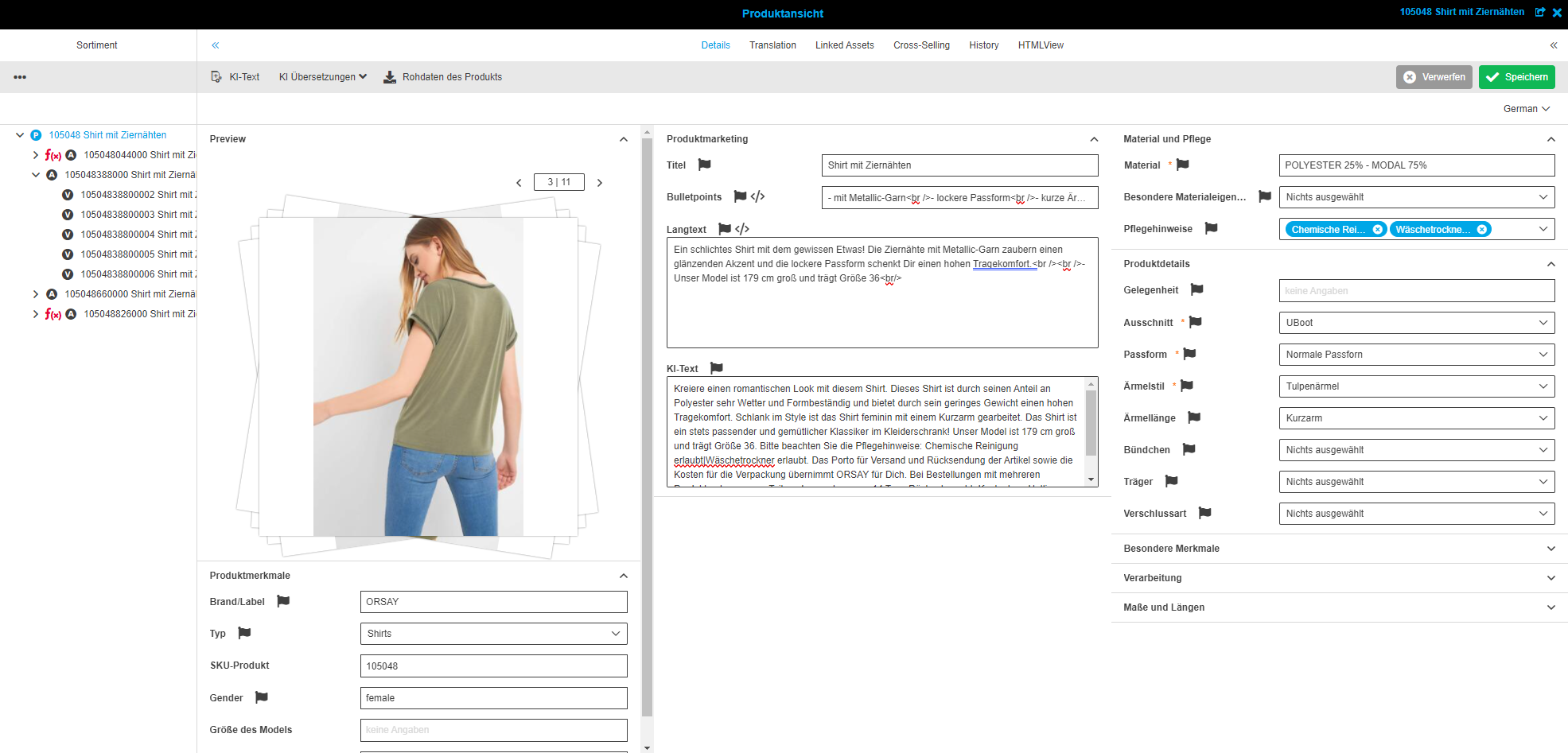Select variant 10504838800004 in the tree
1568x753 pixels.
[x=137, y=235]
